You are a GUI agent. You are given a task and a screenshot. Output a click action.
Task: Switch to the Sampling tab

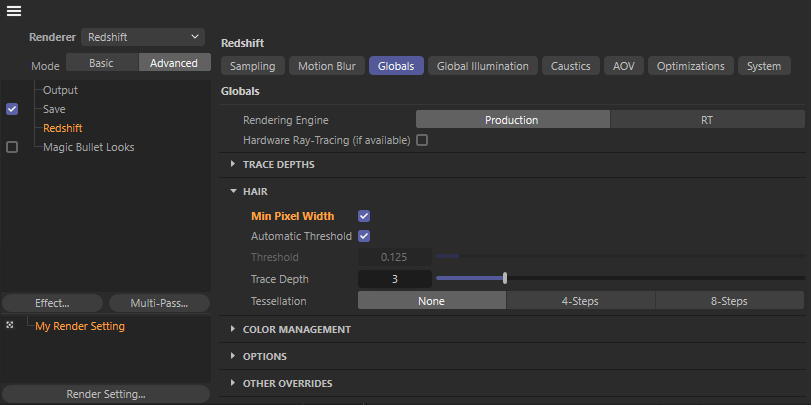click(252, 66)
